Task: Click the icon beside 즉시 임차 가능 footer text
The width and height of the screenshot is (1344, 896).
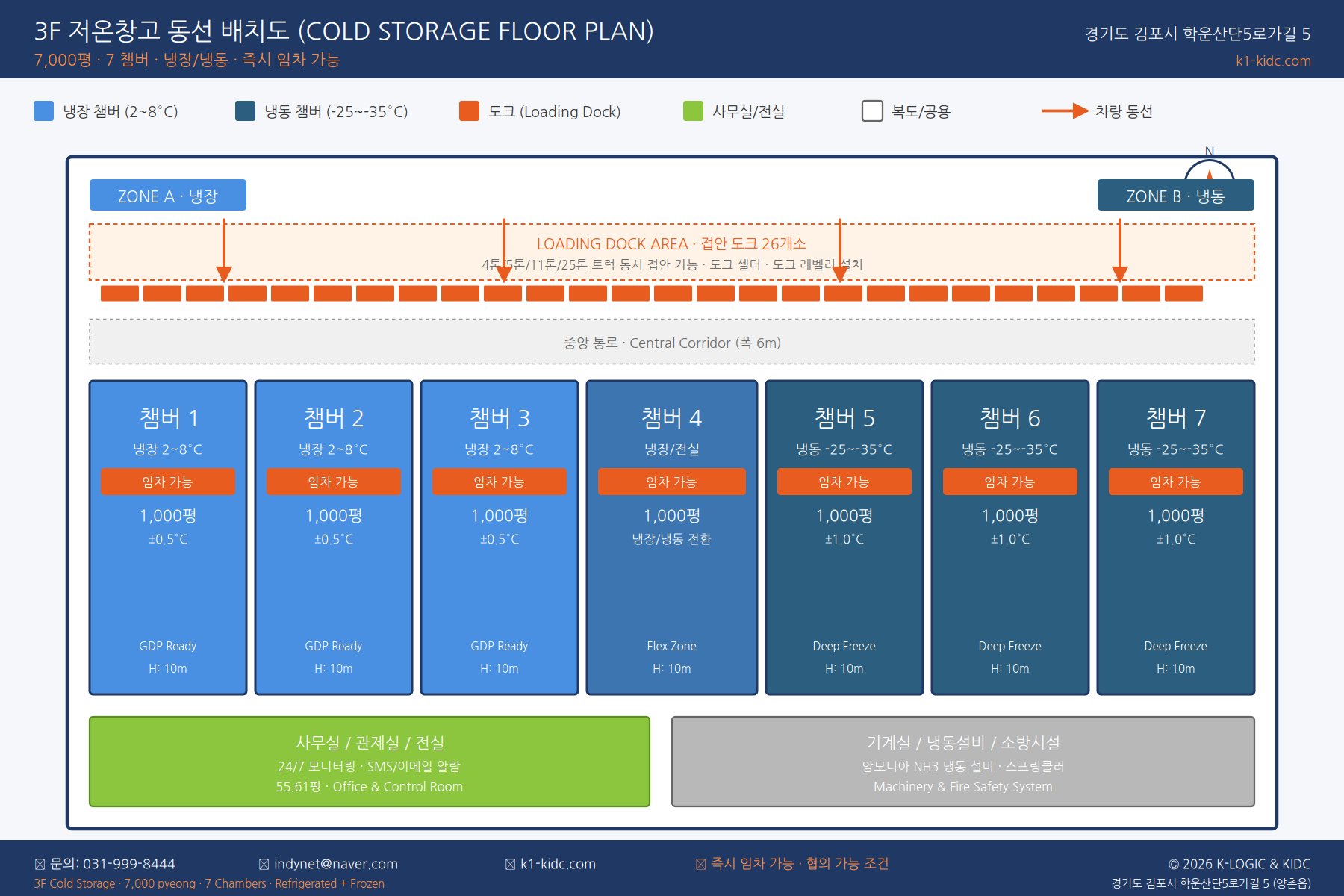Action: tap(701, 864)
